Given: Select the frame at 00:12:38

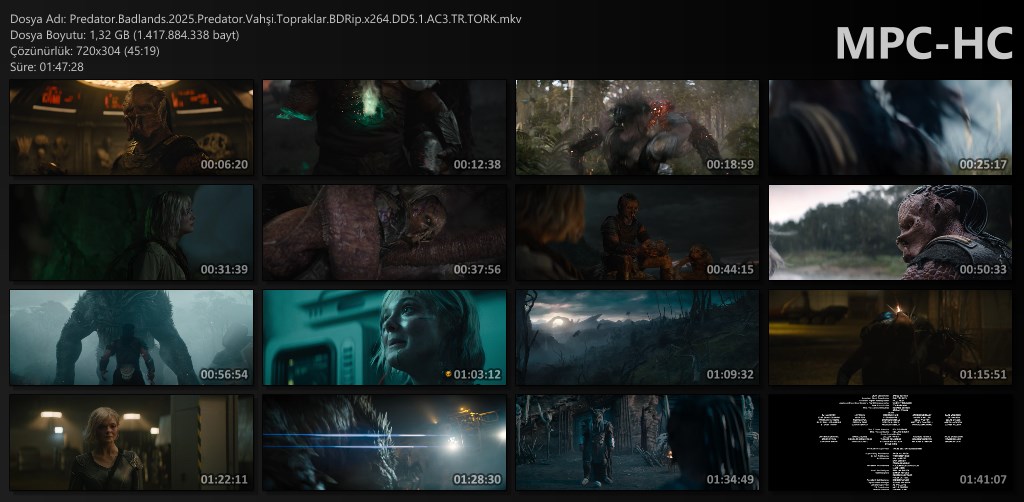Looking at the screenshot, I should (384, 127).
